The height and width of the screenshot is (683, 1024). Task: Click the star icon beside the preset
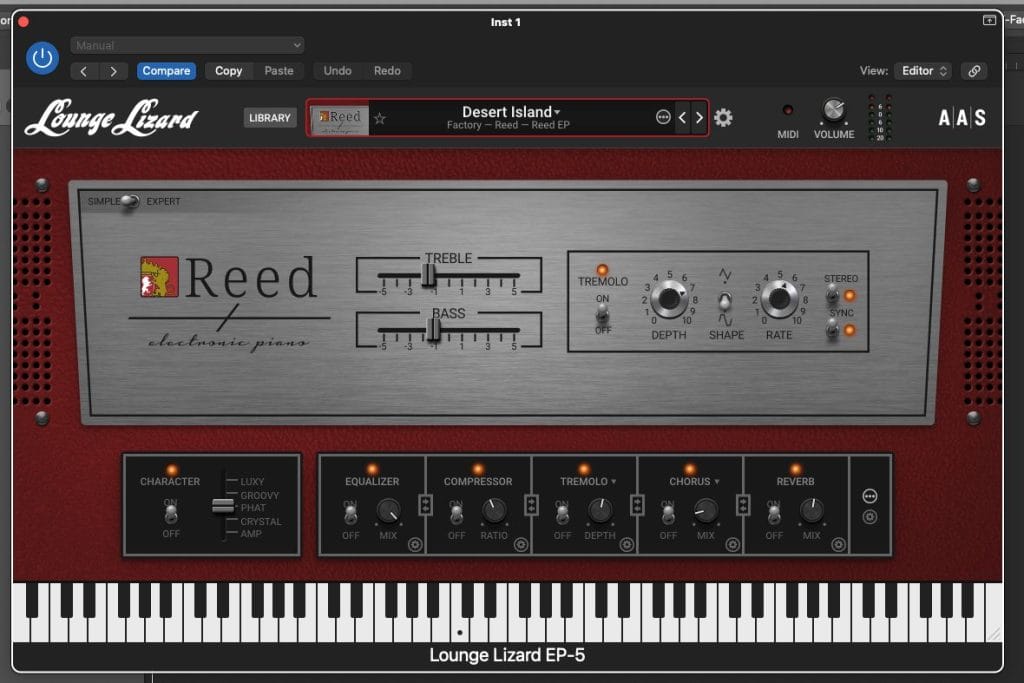(379, 117)
